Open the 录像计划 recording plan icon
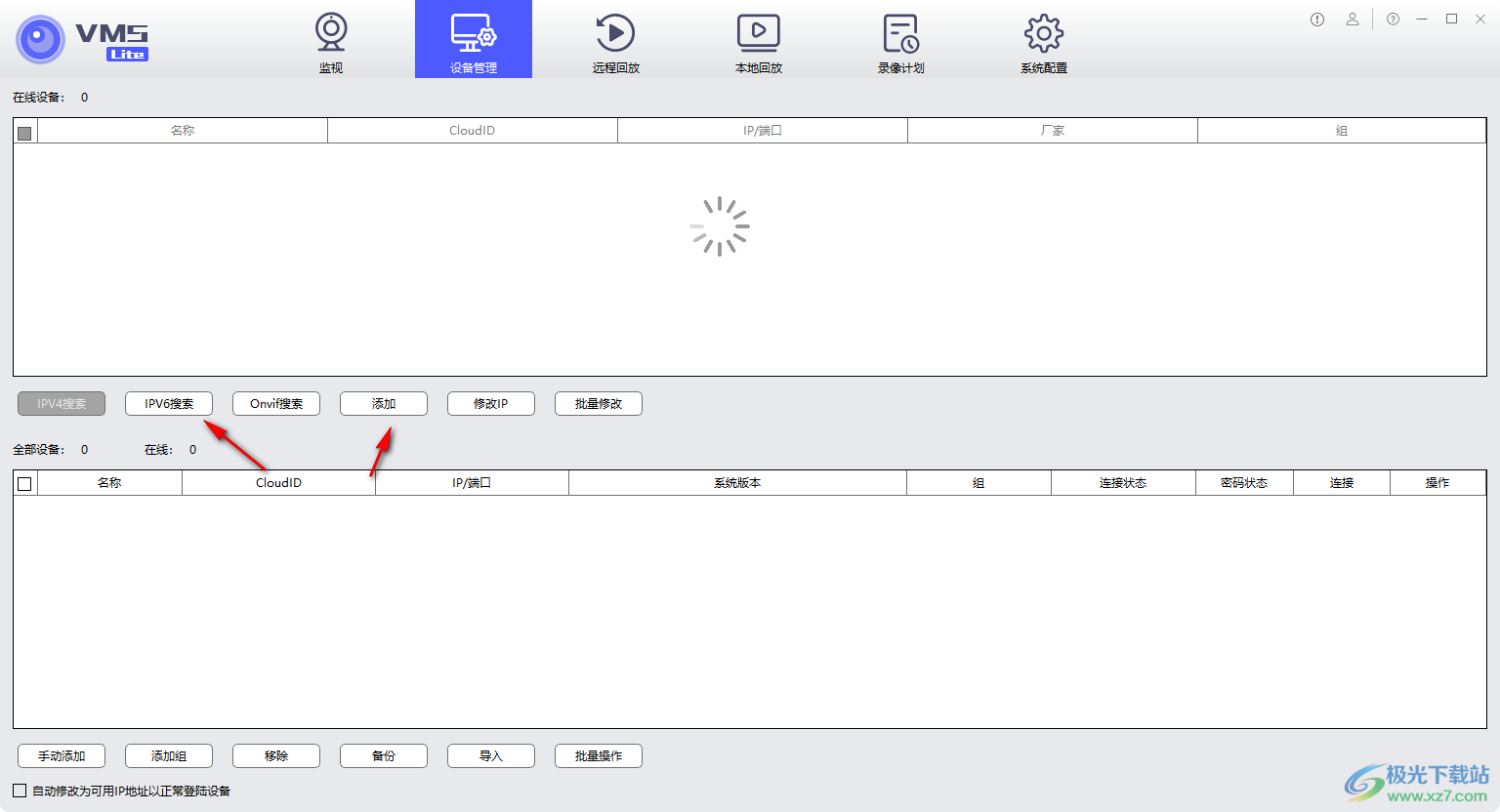Viewport: 1500px width, 812px height. 900,33
